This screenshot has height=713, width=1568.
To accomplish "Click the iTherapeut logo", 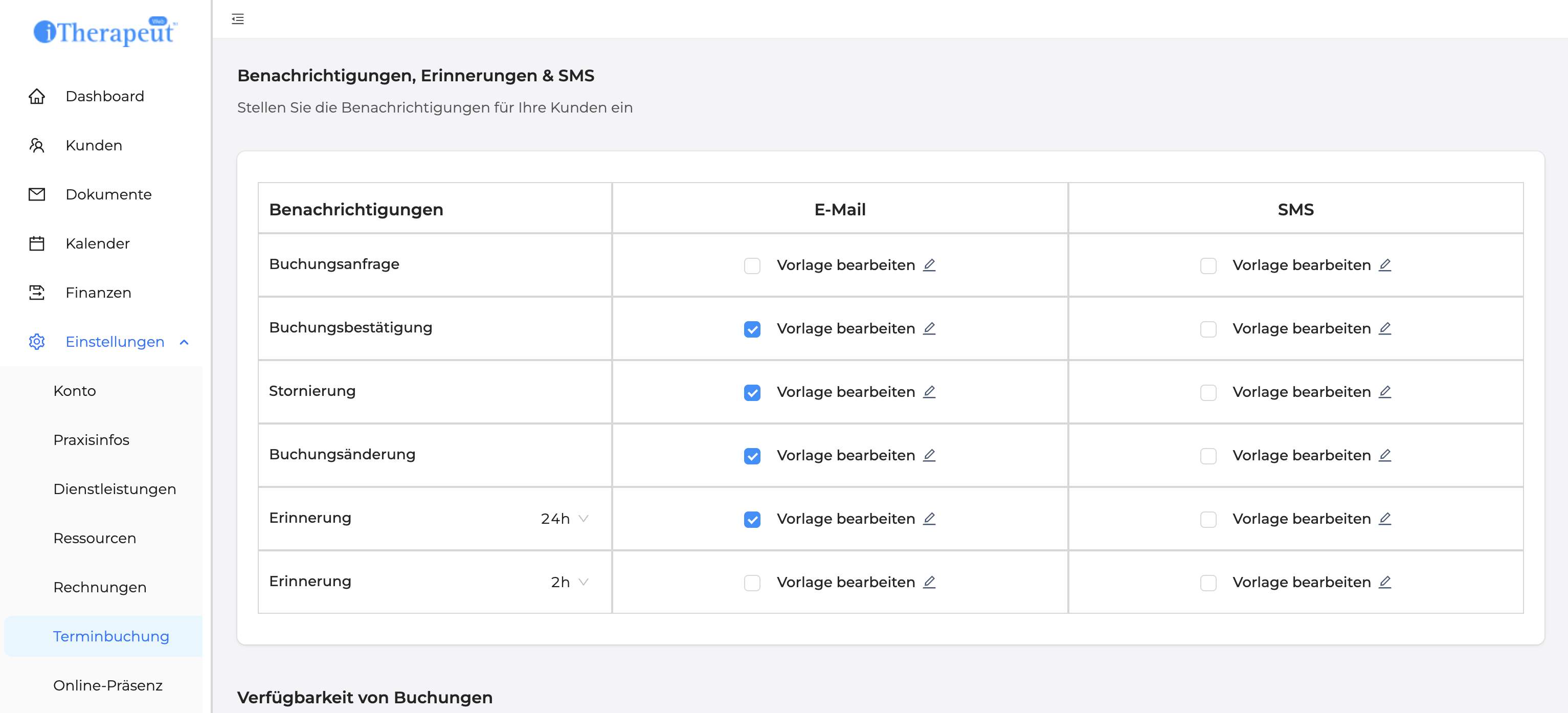I will coord(105,31).
